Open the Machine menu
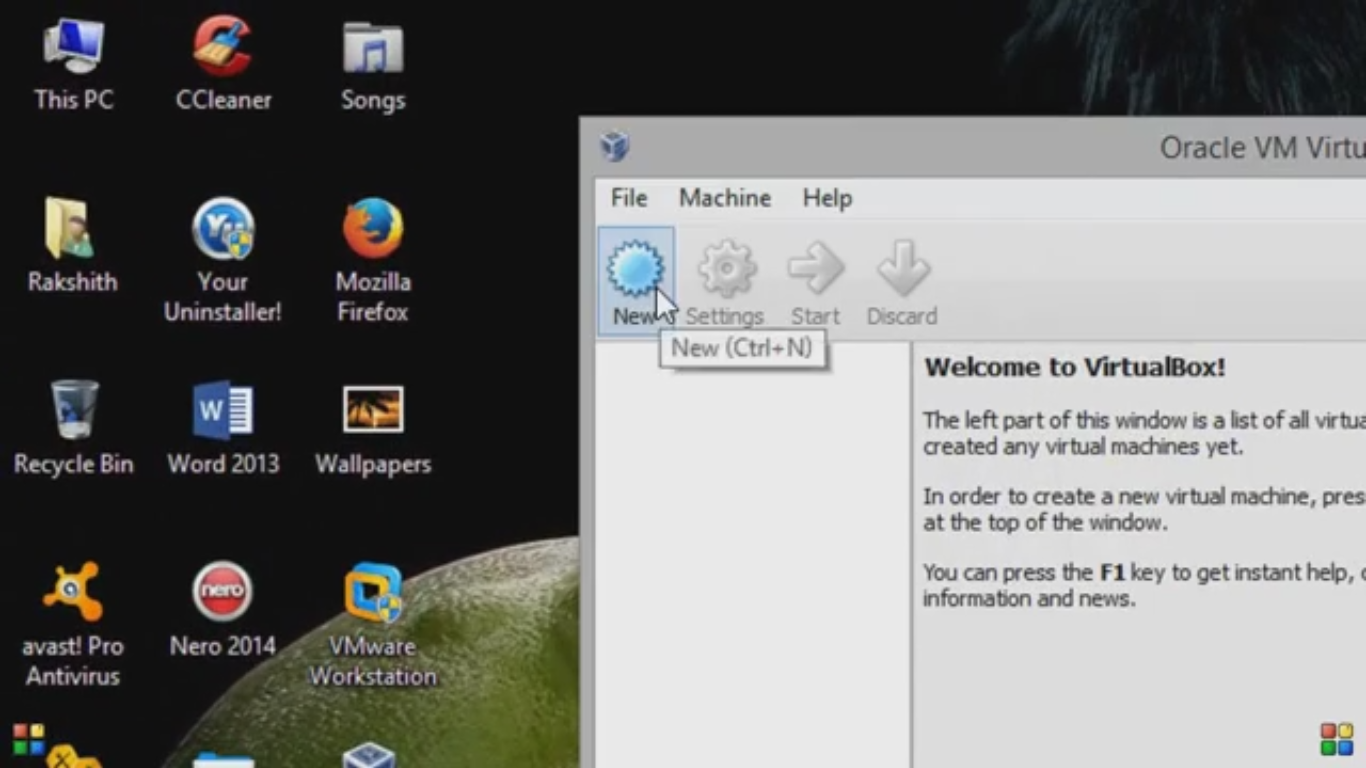1366x768 pixels. point(724,198)
